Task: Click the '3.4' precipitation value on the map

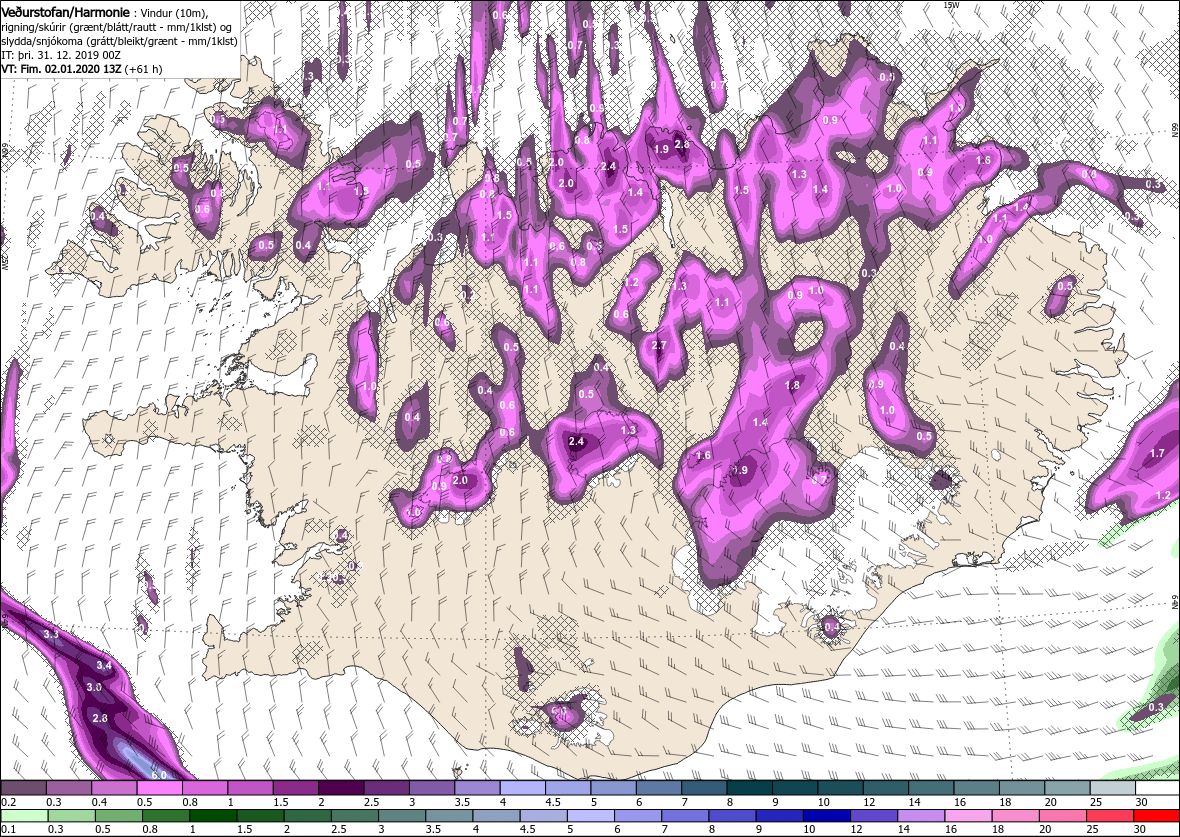Action: click(x=104, y=665)
